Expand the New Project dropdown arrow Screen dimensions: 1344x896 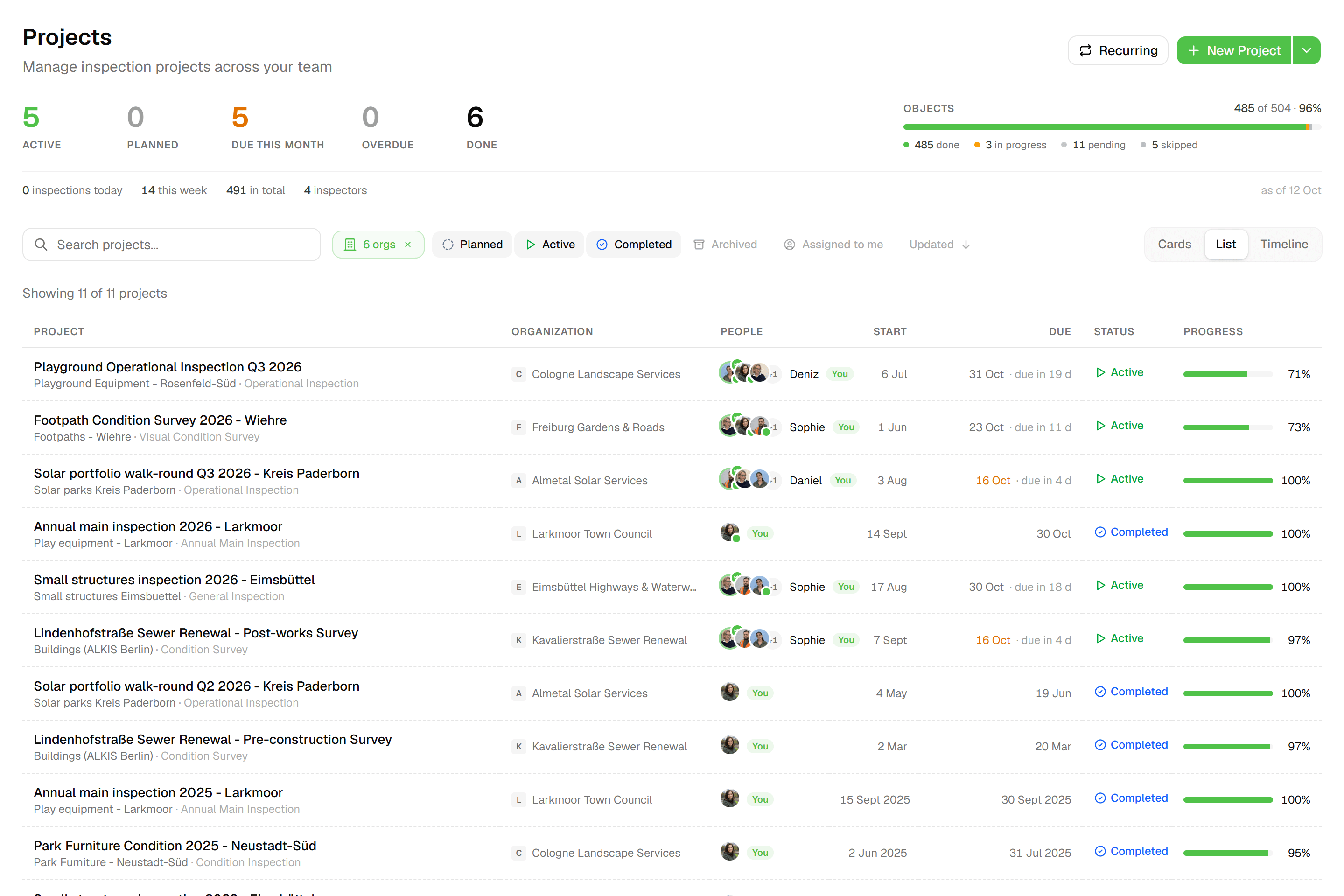pyautogui.click(x=1306, y=50)
